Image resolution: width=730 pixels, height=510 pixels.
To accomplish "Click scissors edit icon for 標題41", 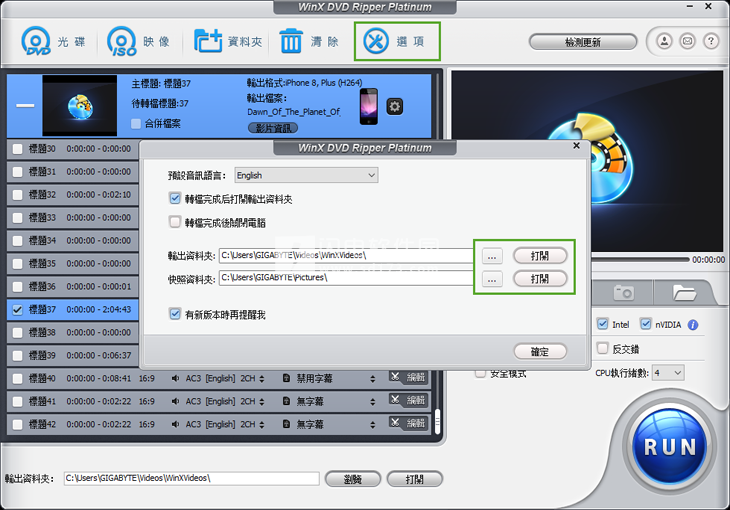I will pyautogui.click(x=395, y=400).
